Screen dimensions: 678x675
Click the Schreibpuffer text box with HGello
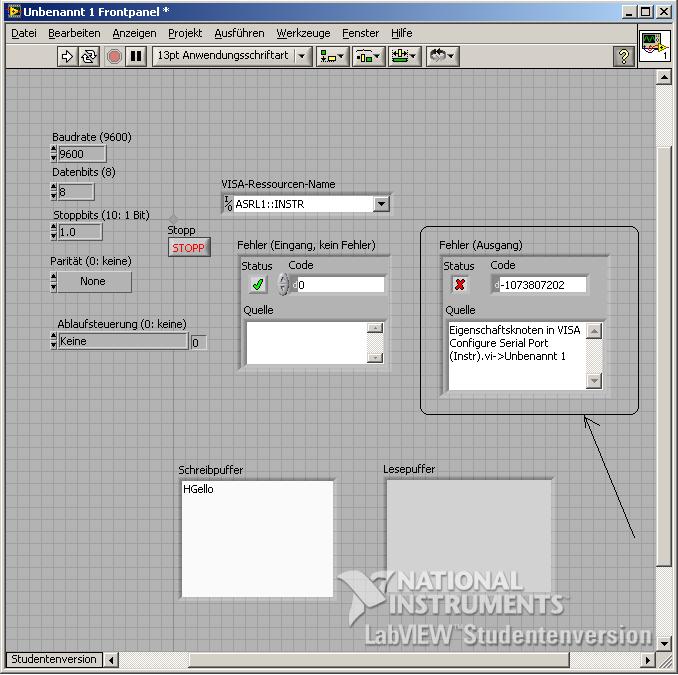257,539
